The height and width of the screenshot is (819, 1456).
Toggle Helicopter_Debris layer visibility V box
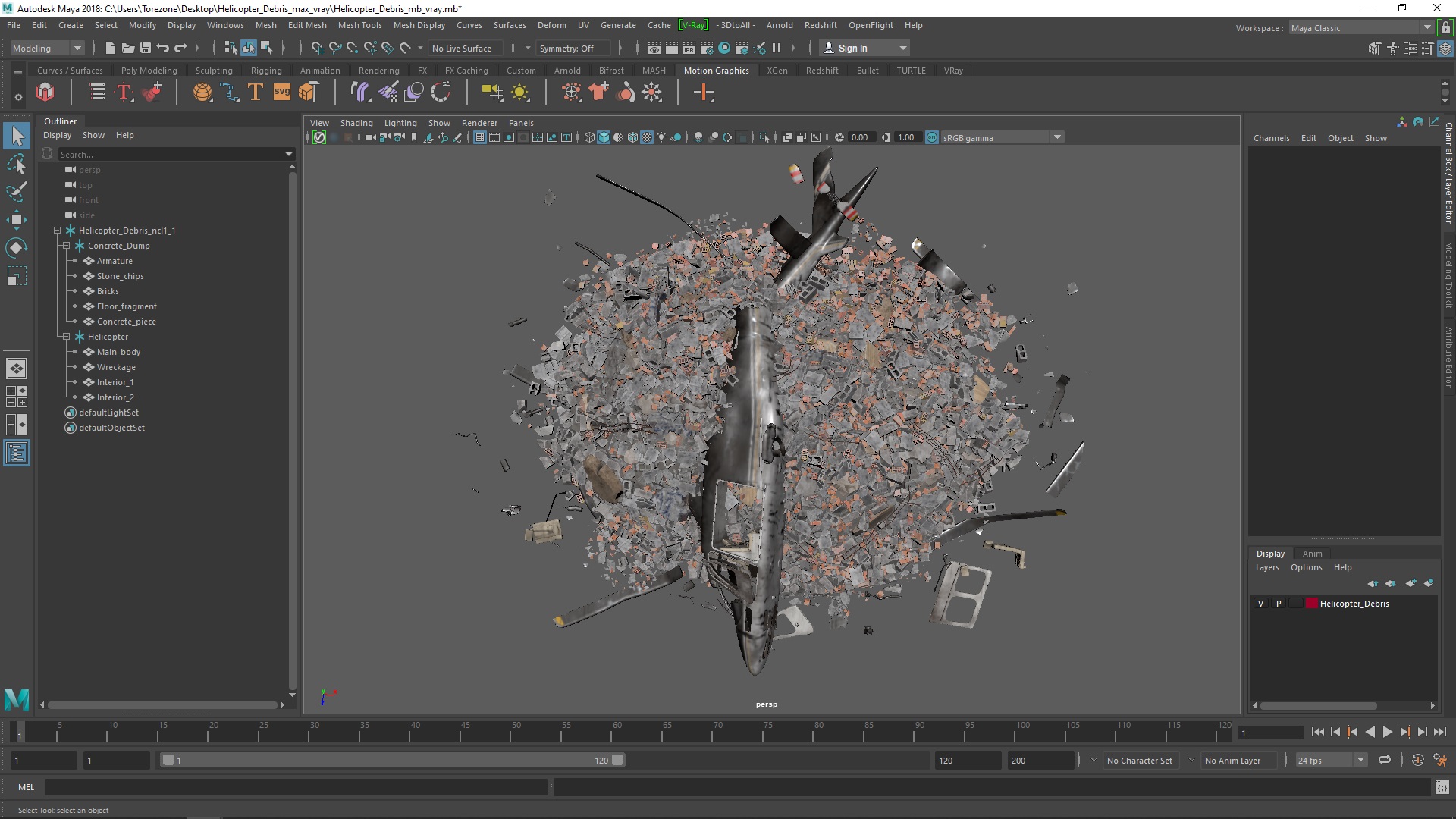tap(1260, 604)
